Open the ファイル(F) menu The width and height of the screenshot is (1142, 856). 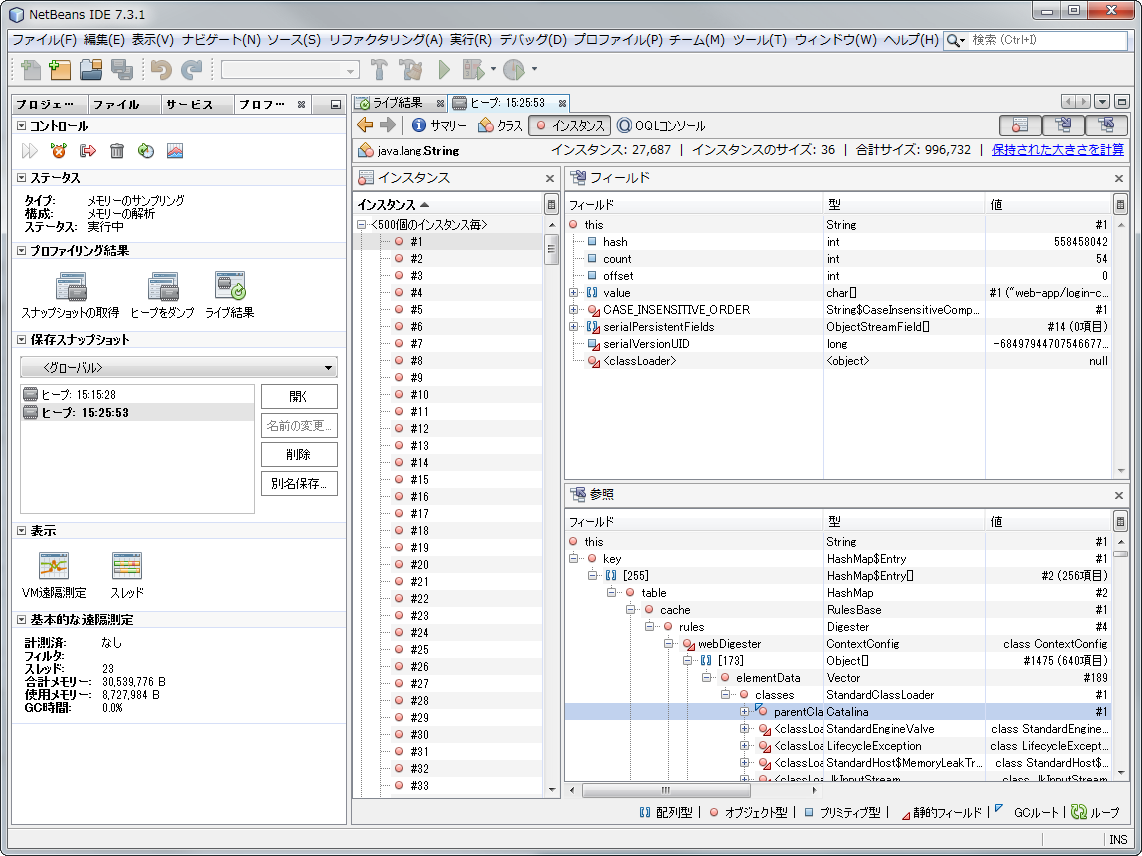44,40
